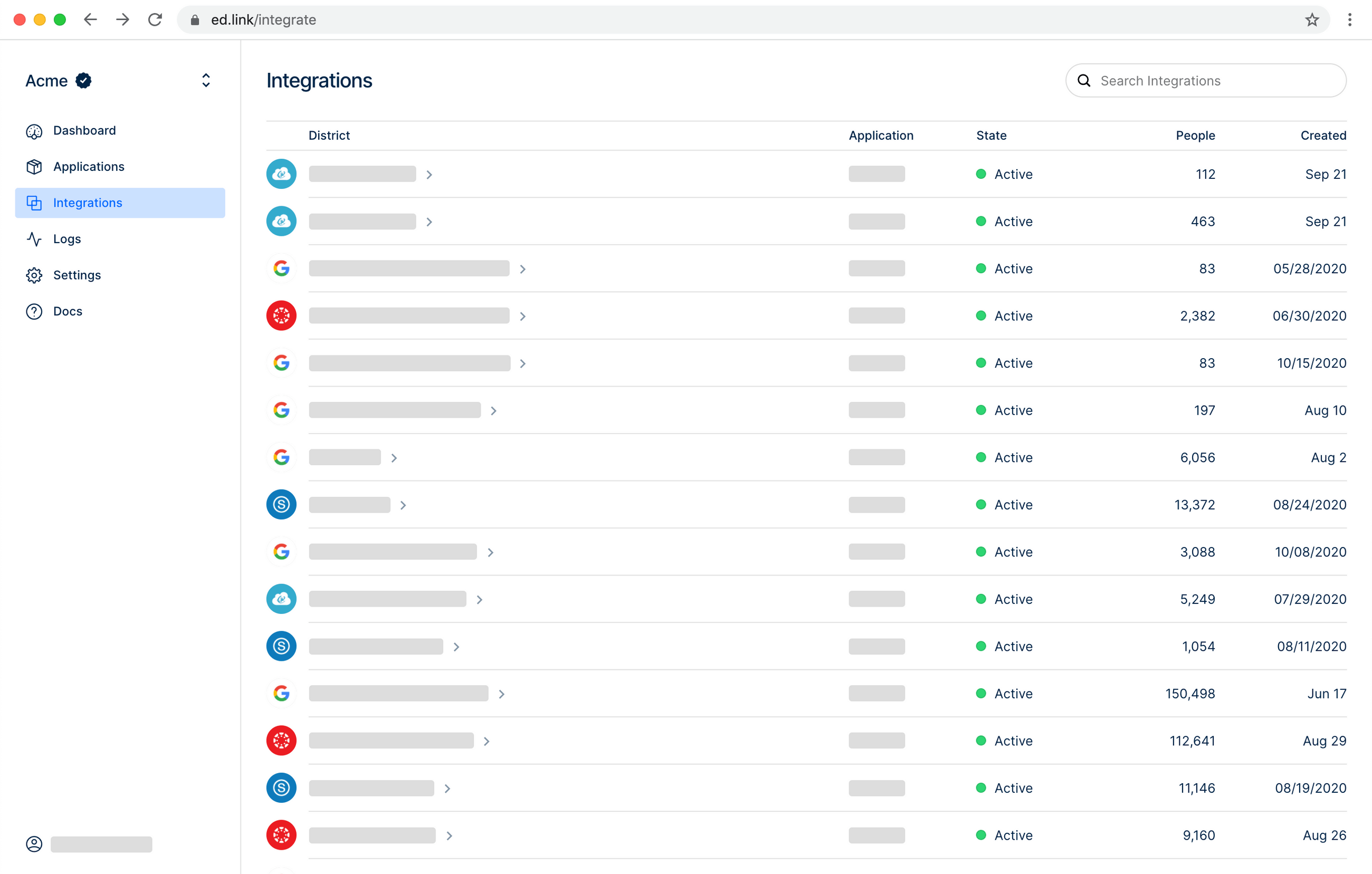The height and width of the screenshot is (874, 1372).
Task: Open Settings from the sidebar
Action: (77, 275)
